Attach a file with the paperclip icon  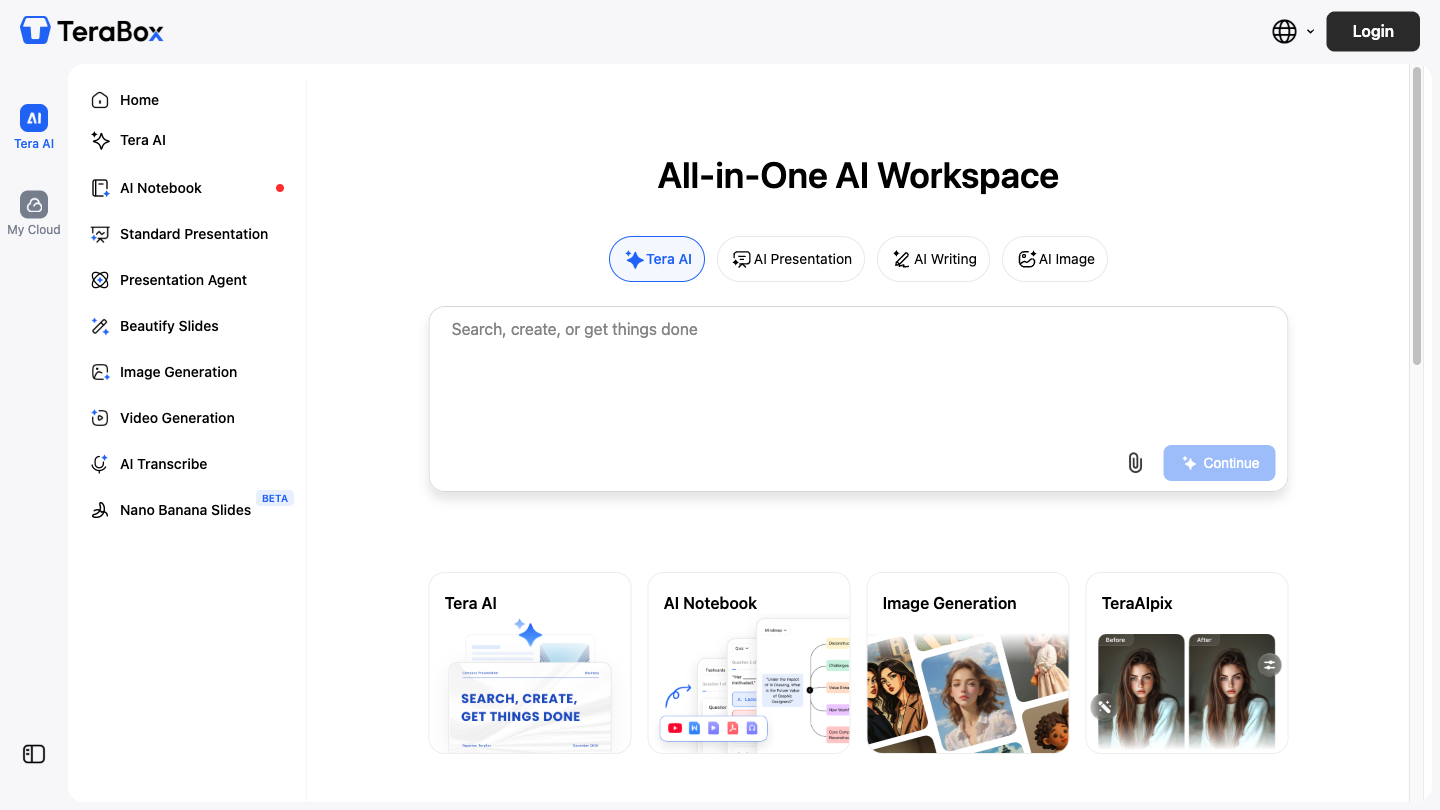point(1135,463)
